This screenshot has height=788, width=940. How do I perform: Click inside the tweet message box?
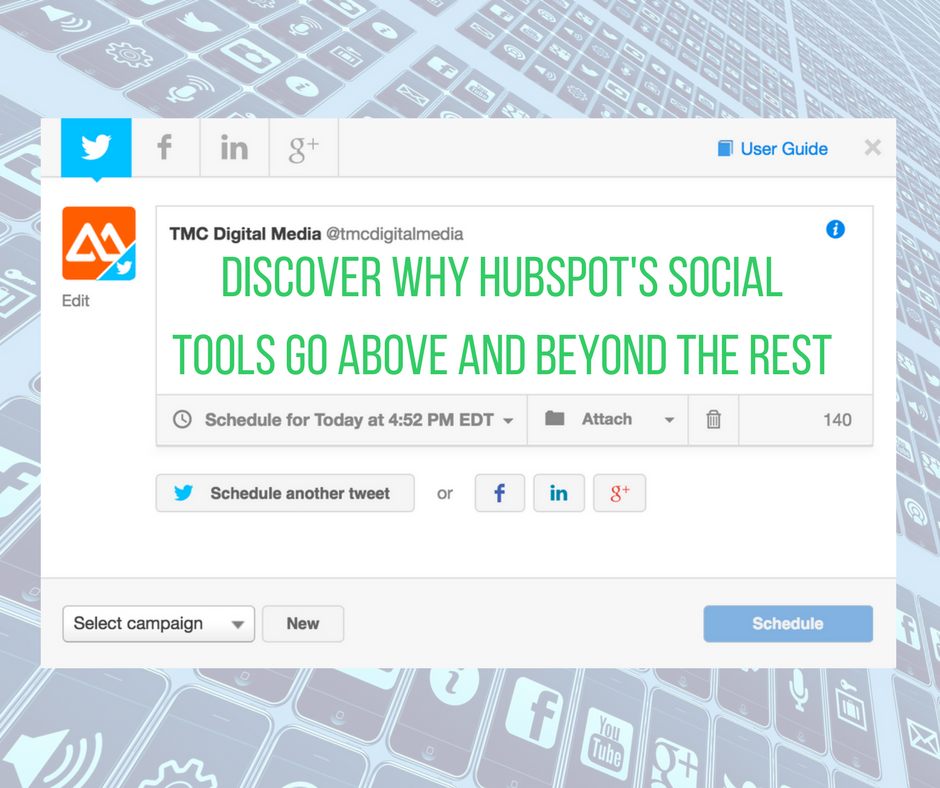coord(514,300)
